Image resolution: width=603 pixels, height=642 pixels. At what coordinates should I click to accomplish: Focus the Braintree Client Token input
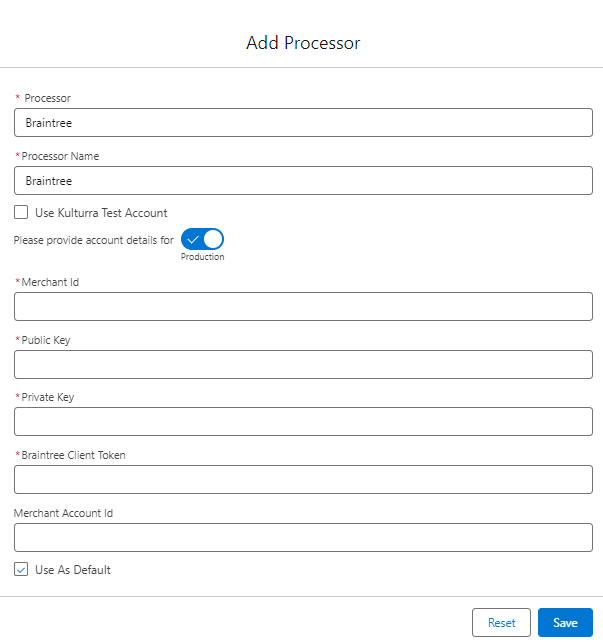[303, 480]
